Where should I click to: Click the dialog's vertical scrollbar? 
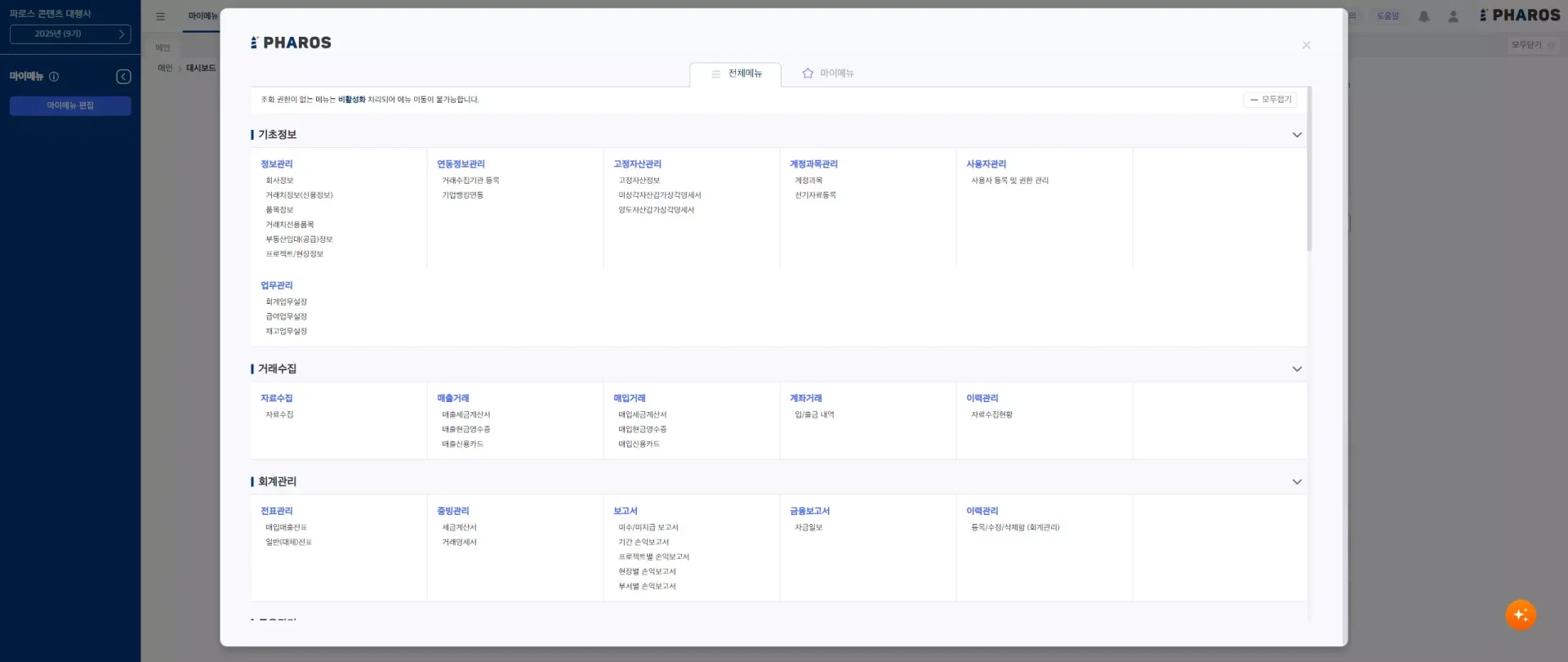(x=1309, y=170)
